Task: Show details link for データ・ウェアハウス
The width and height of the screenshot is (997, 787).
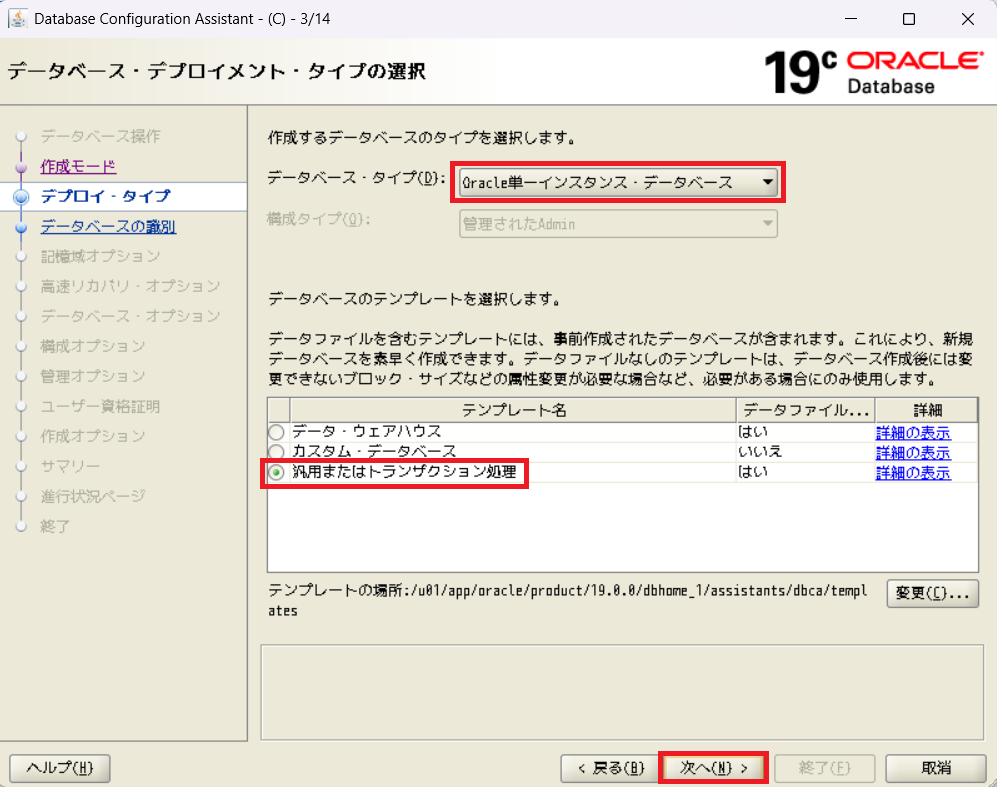Action: click(912, 433)
